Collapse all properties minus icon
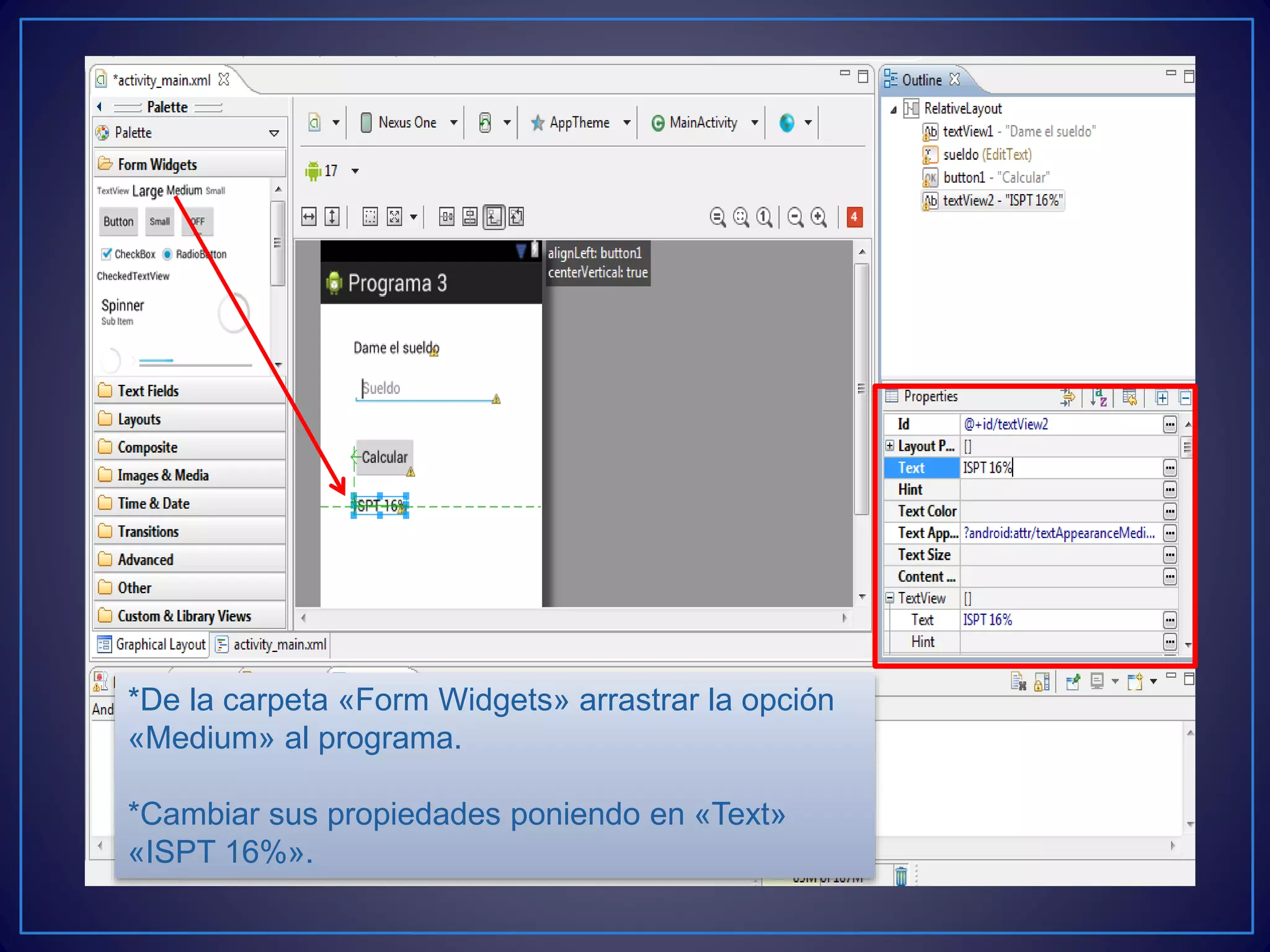Screen dimensions: 1270x952 (x=1185, y=398)
